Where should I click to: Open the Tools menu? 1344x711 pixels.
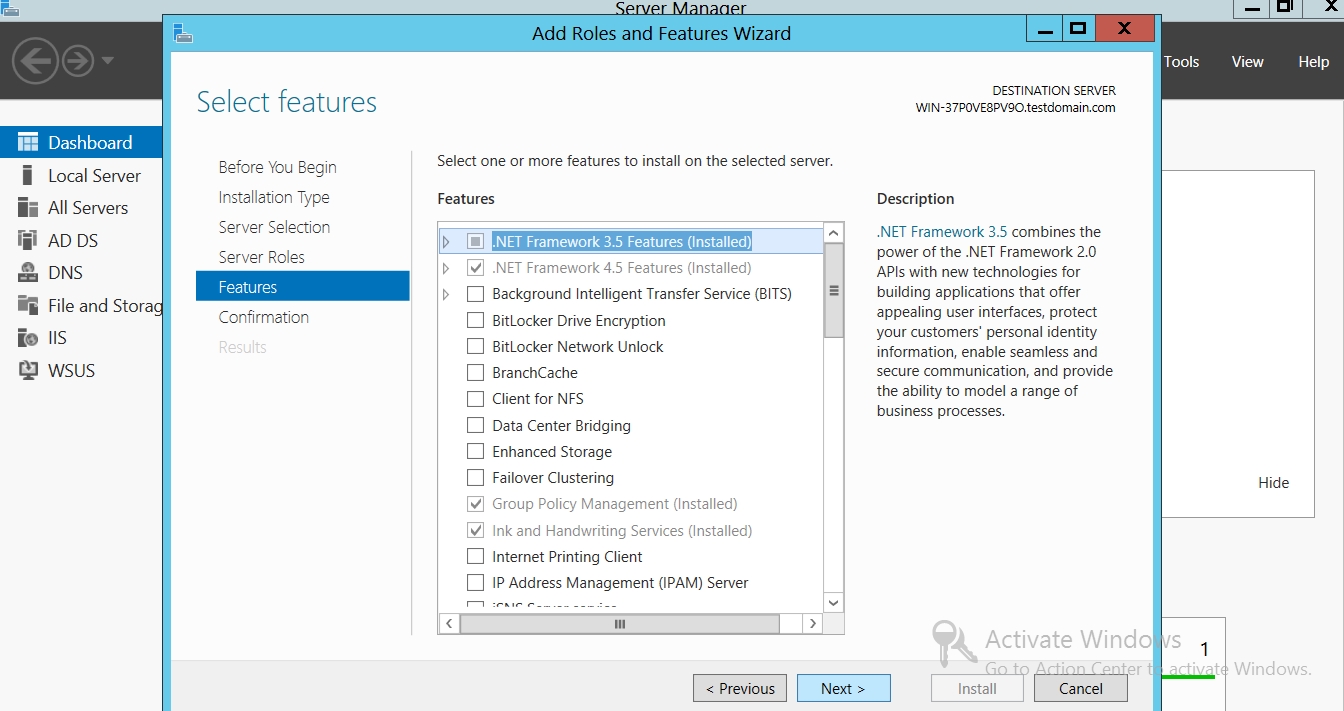(x=1181, y=61)
